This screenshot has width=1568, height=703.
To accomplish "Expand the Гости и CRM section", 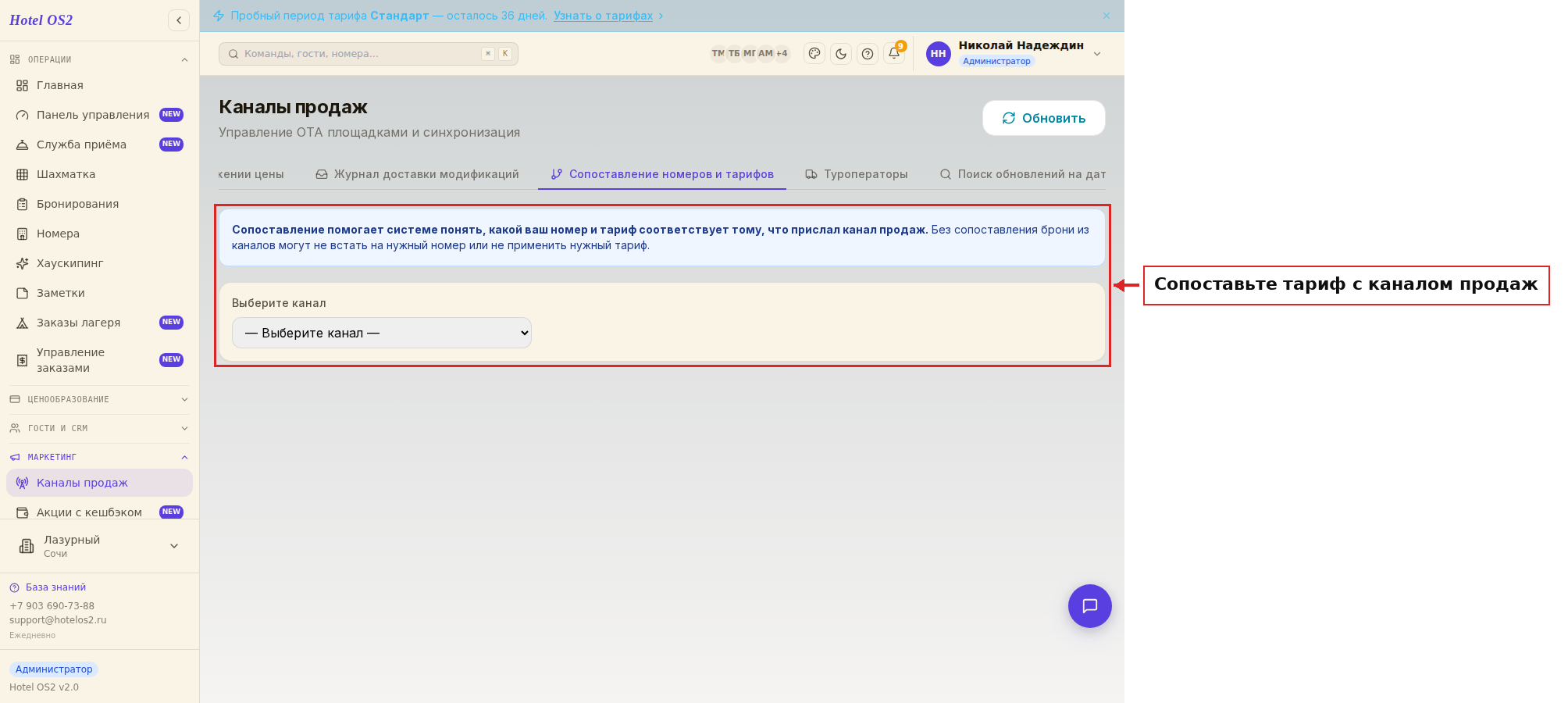I will 99,428.
